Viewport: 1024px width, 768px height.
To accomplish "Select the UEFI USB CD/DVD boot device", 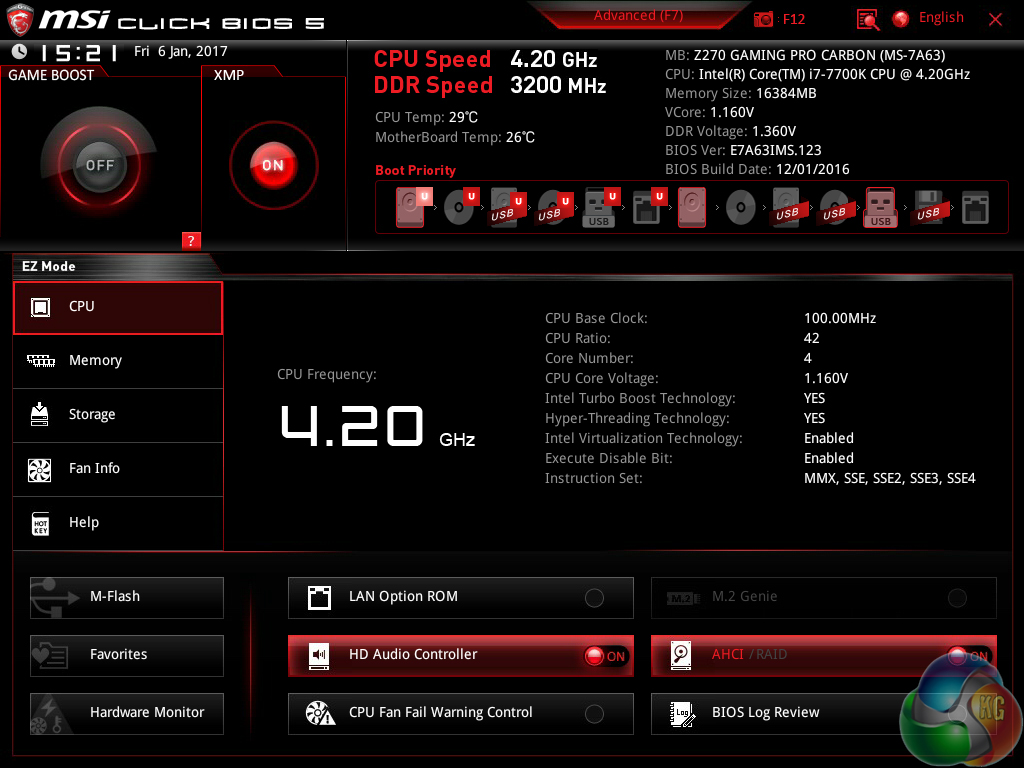I will point(554,207).
